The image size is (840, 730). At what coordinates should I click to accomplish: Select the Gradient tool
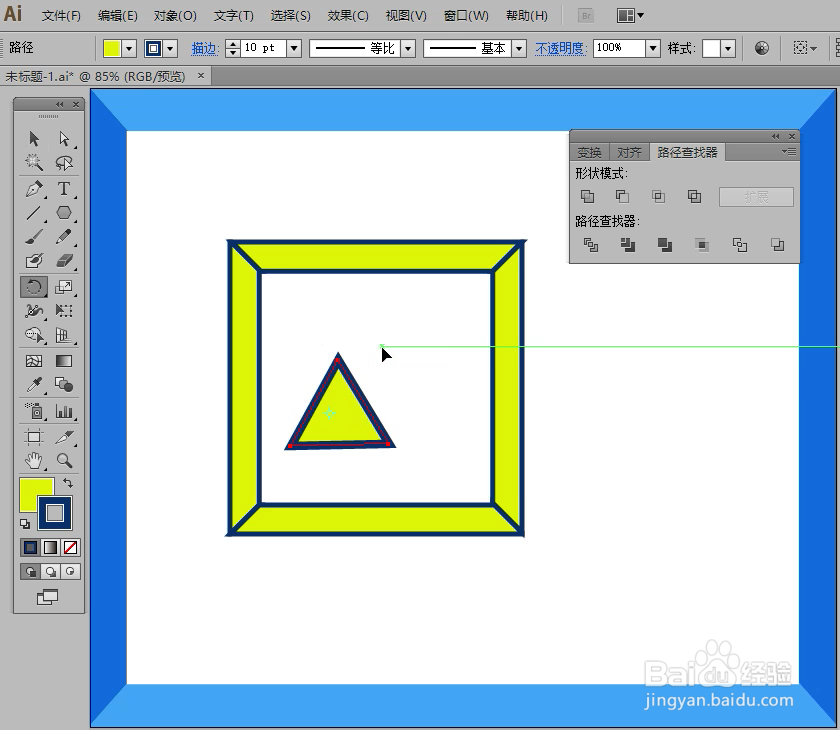[x=64, y=361]
